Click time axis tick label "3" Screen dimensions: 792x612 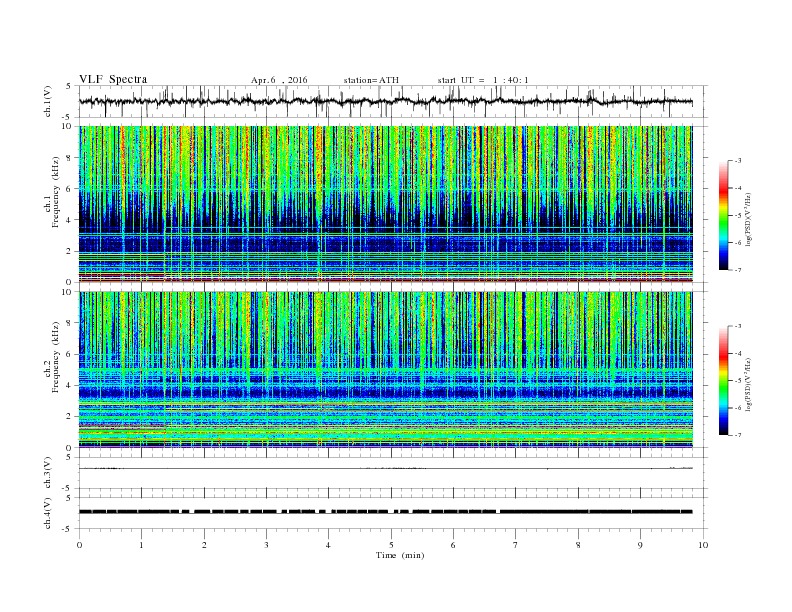[266, 545]
